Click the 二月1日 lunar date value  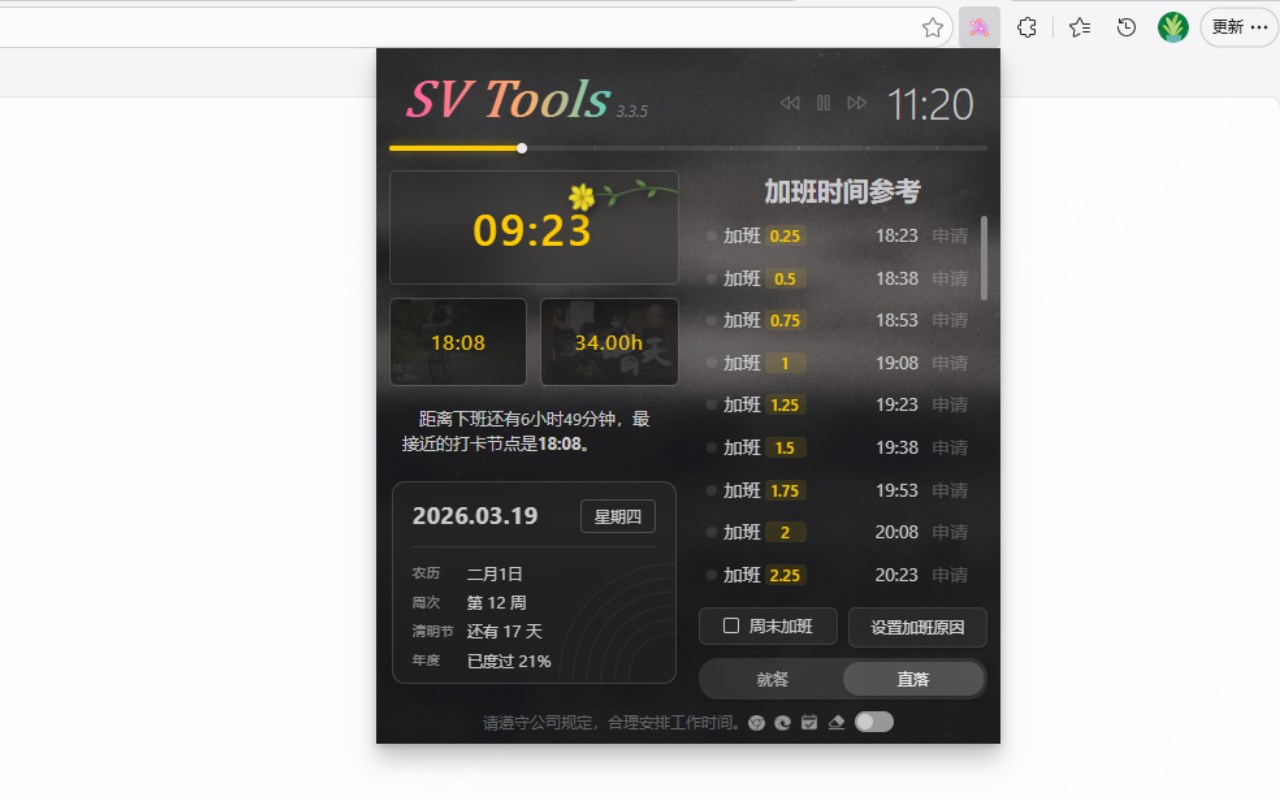tap(495, 574)
